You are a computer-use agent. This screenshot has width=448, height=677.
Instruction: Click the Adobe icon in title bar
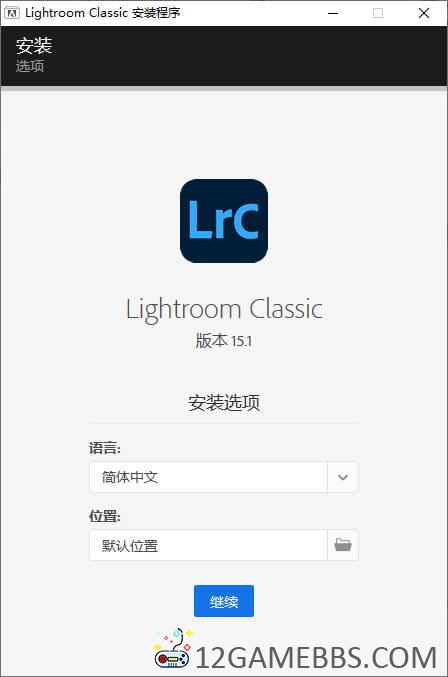pyautogui.click(x=11, y=13)
